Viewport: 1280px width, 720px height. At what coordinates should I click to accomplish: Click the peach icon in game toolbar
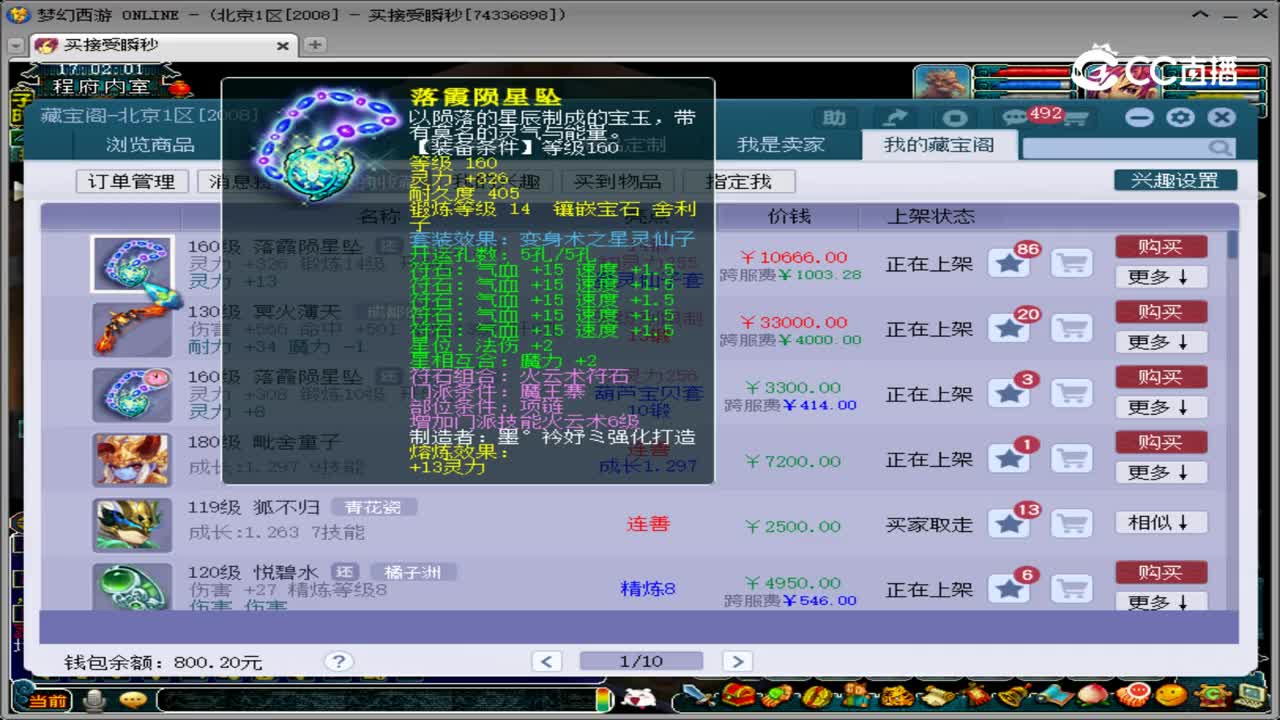[x=1092, y=695]
